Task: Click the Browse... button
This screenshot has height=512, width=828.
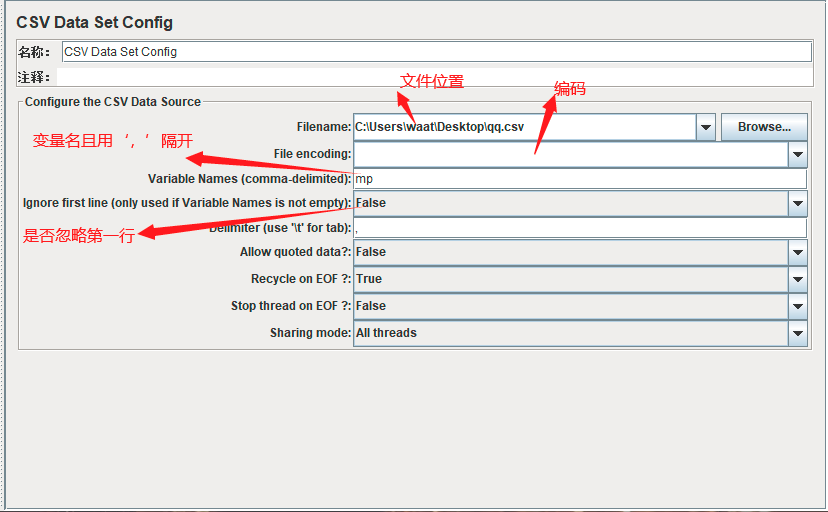Action: coord(764,127)
